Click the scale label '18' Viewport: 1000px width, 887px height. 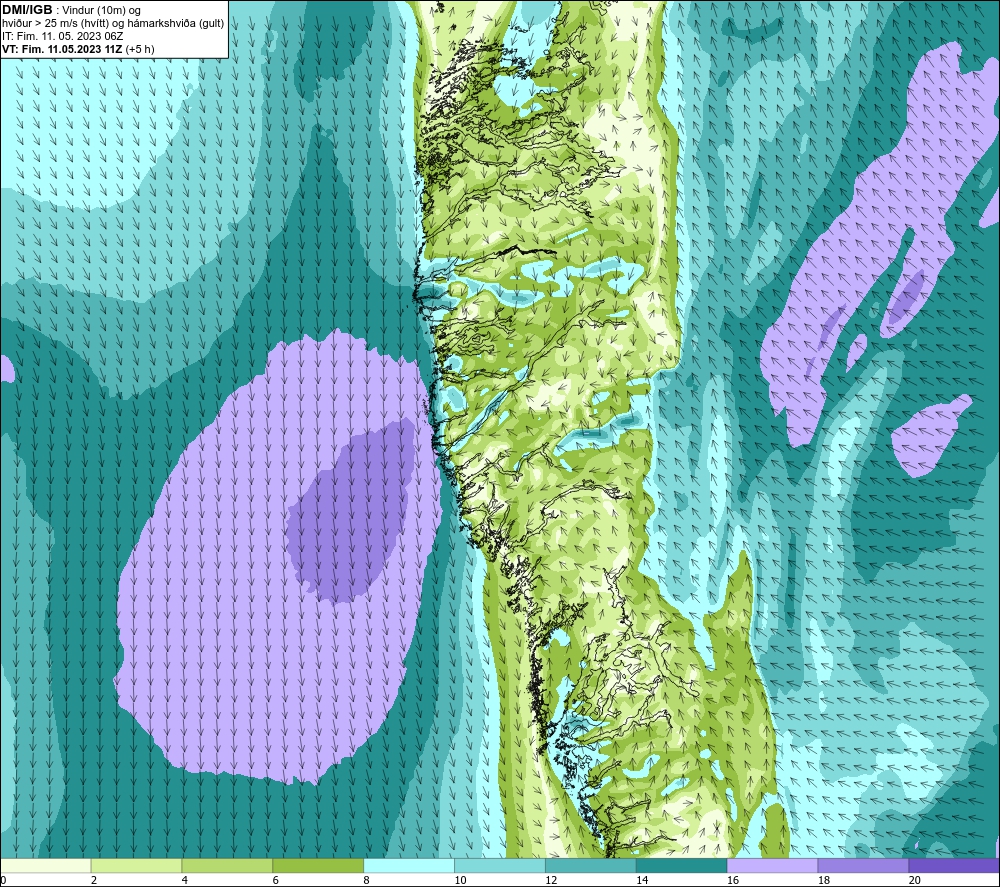pyautogui.click(x=823, y=881)
